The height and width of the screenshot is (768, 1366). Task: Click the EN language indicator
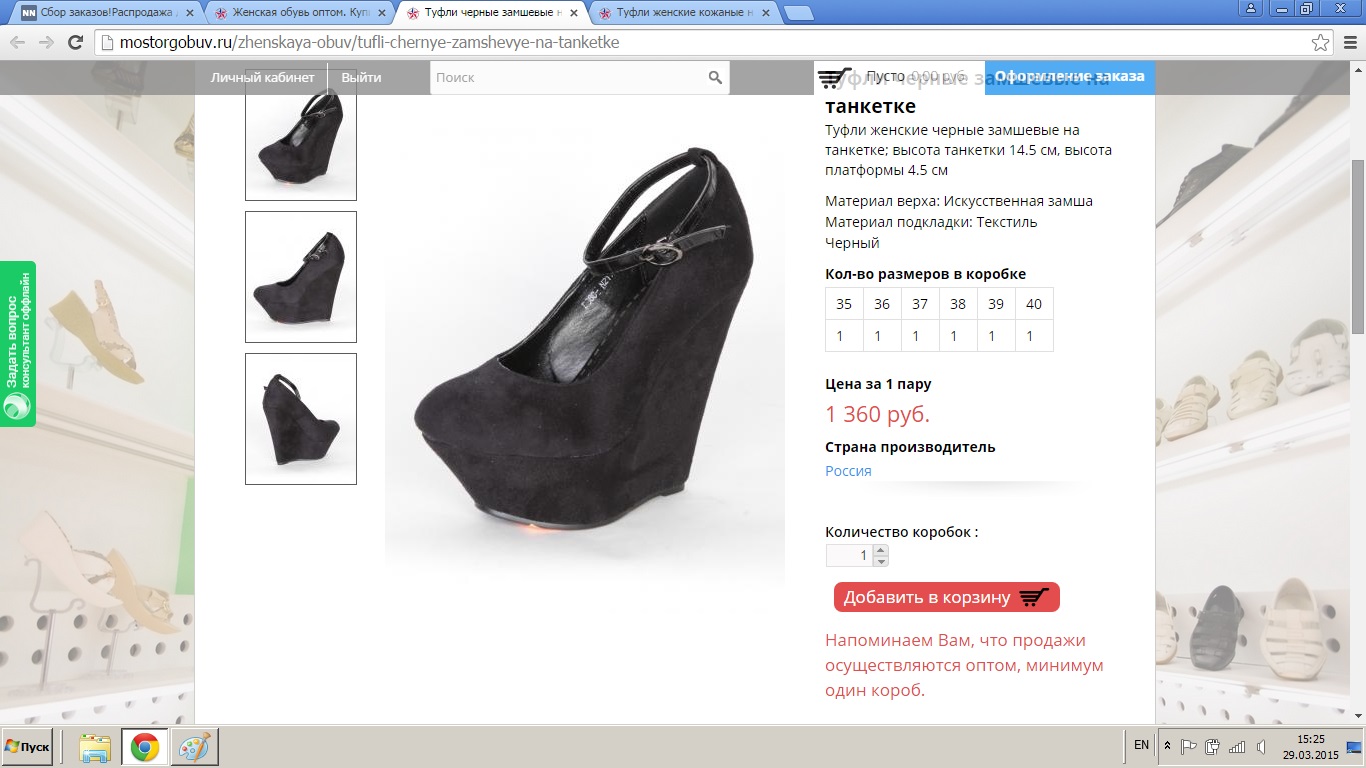(x=1141, y=745)
